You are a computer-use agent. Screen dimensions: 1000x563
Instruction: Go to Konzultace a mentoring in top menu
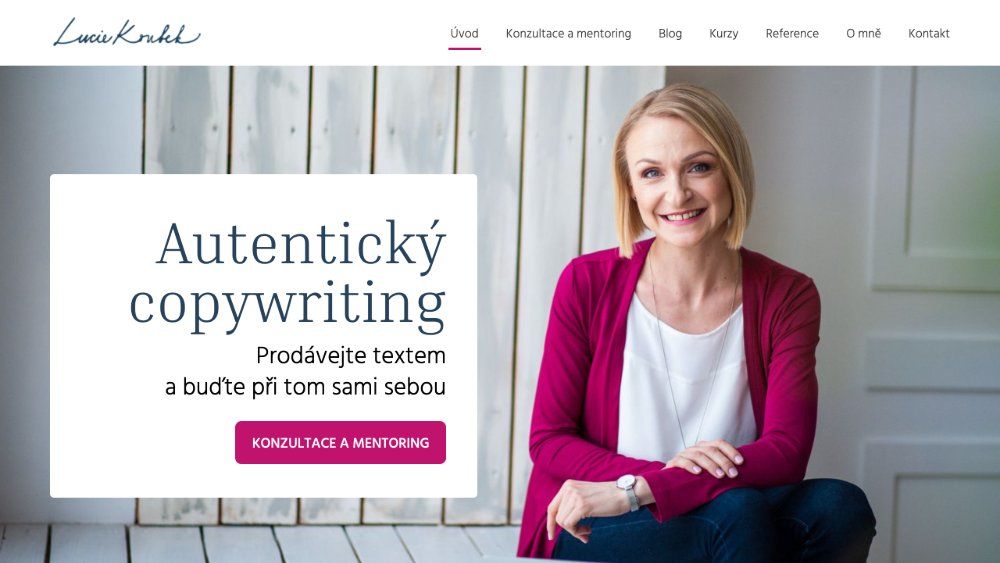568,33
